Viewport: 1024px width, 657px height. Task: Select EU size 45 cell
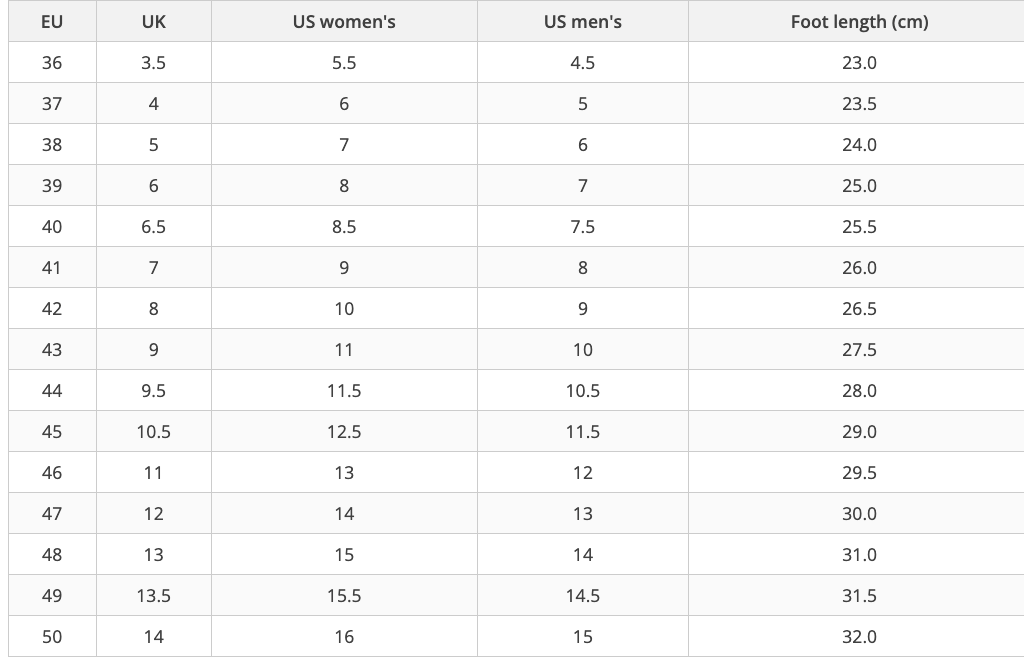52,432
